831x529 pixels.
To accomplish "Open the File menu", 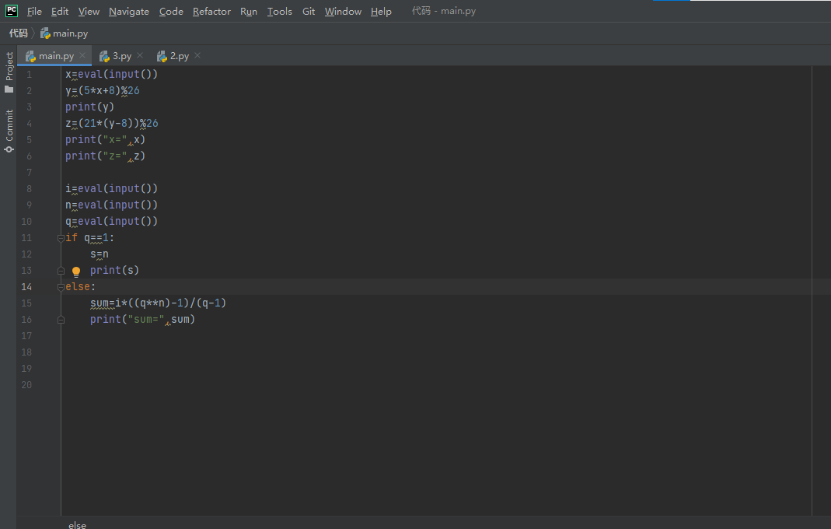I will (34, 11).
